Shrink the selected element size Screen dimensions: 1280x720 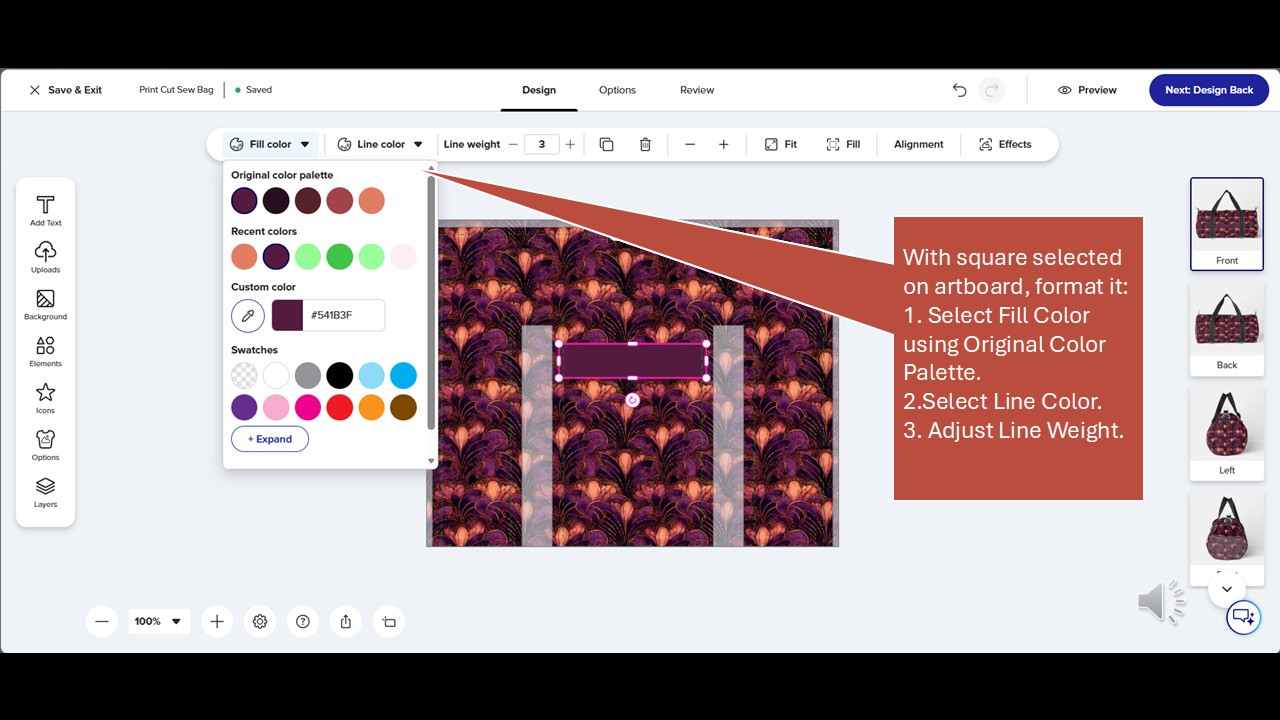coord(690,144)
